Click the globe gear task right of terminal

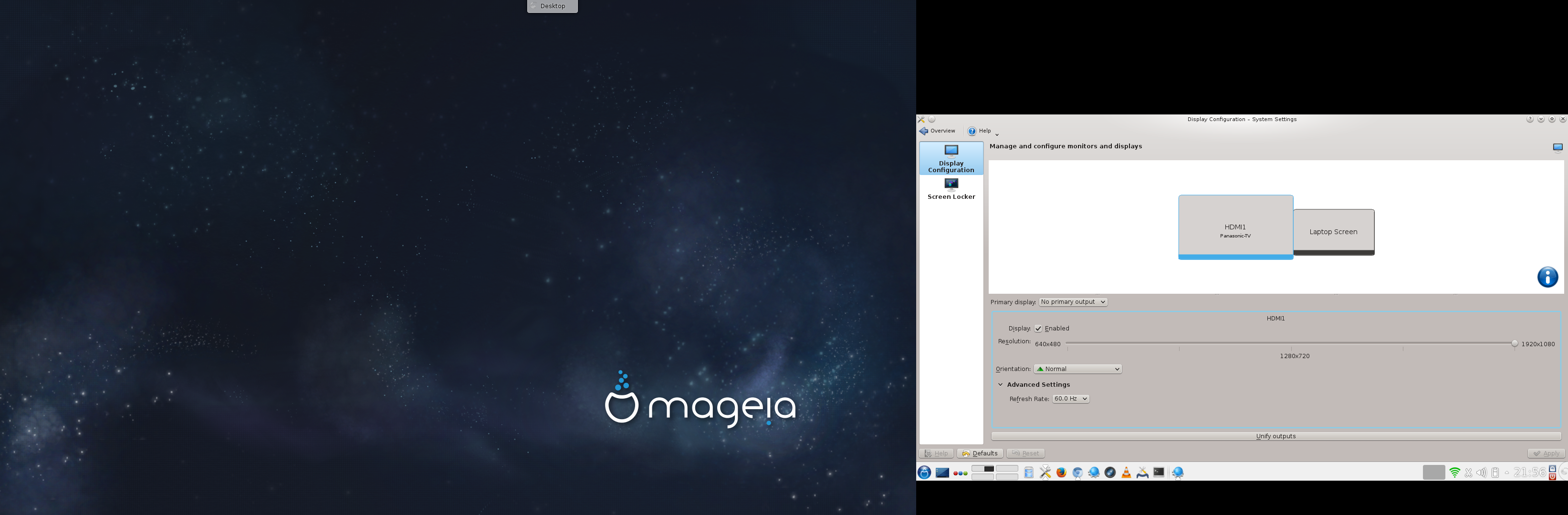[x=1179, y=473]
